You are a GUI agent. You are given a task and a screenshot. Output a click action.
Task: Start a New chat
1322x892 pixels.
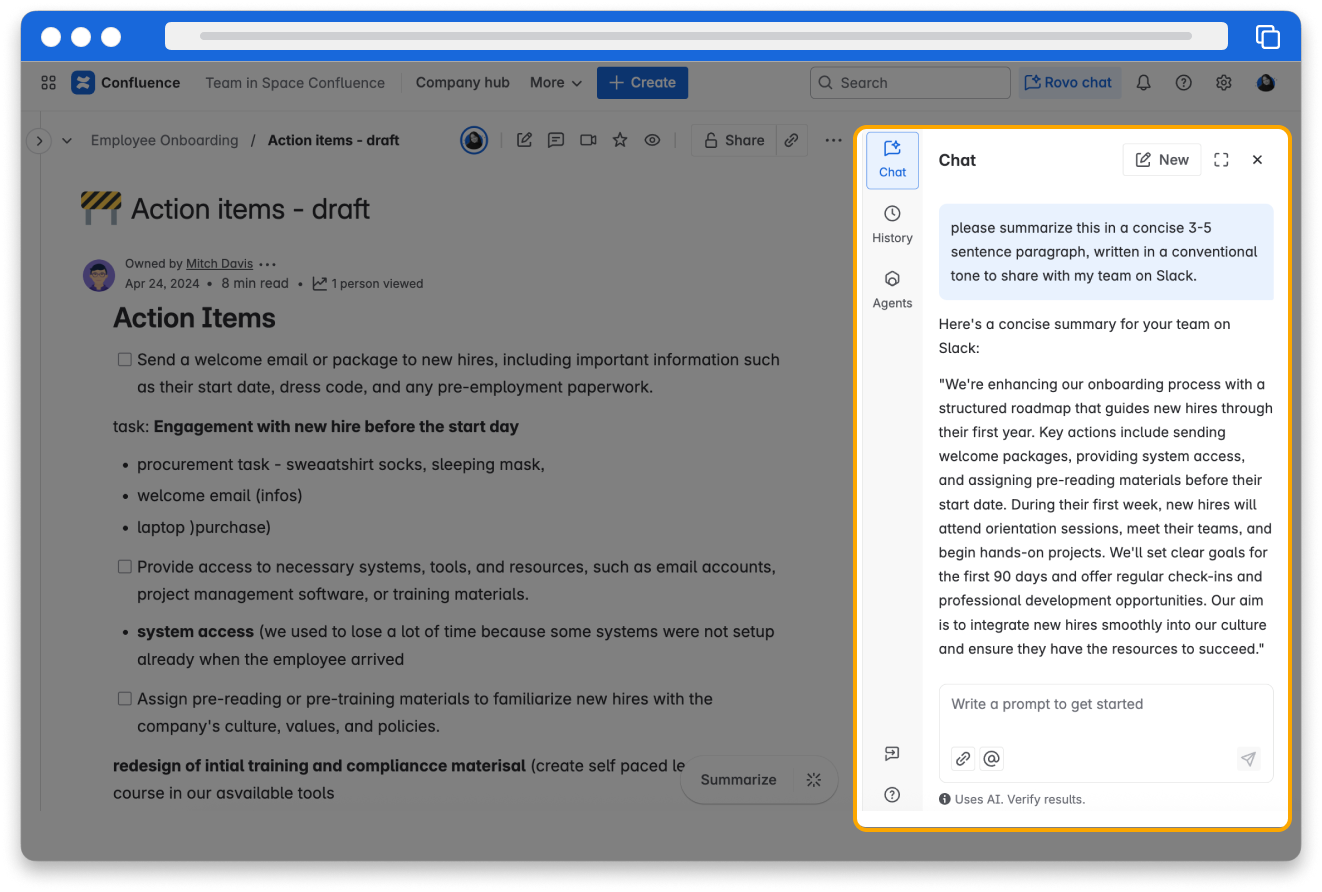click(x=1162, y=160)
